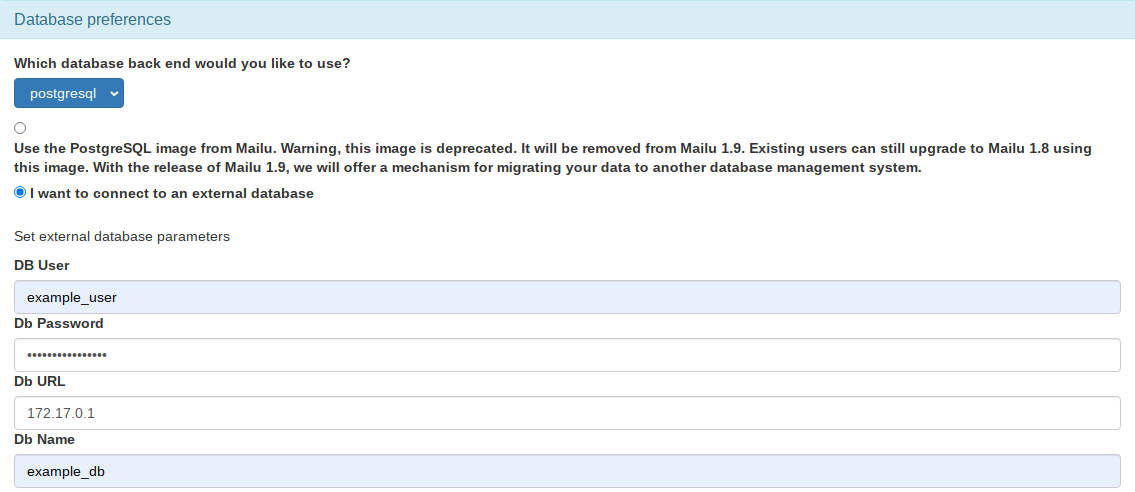The image size is (1135, 492).
Task: Click the 'DB User' field label
Action: pos(42,265)
